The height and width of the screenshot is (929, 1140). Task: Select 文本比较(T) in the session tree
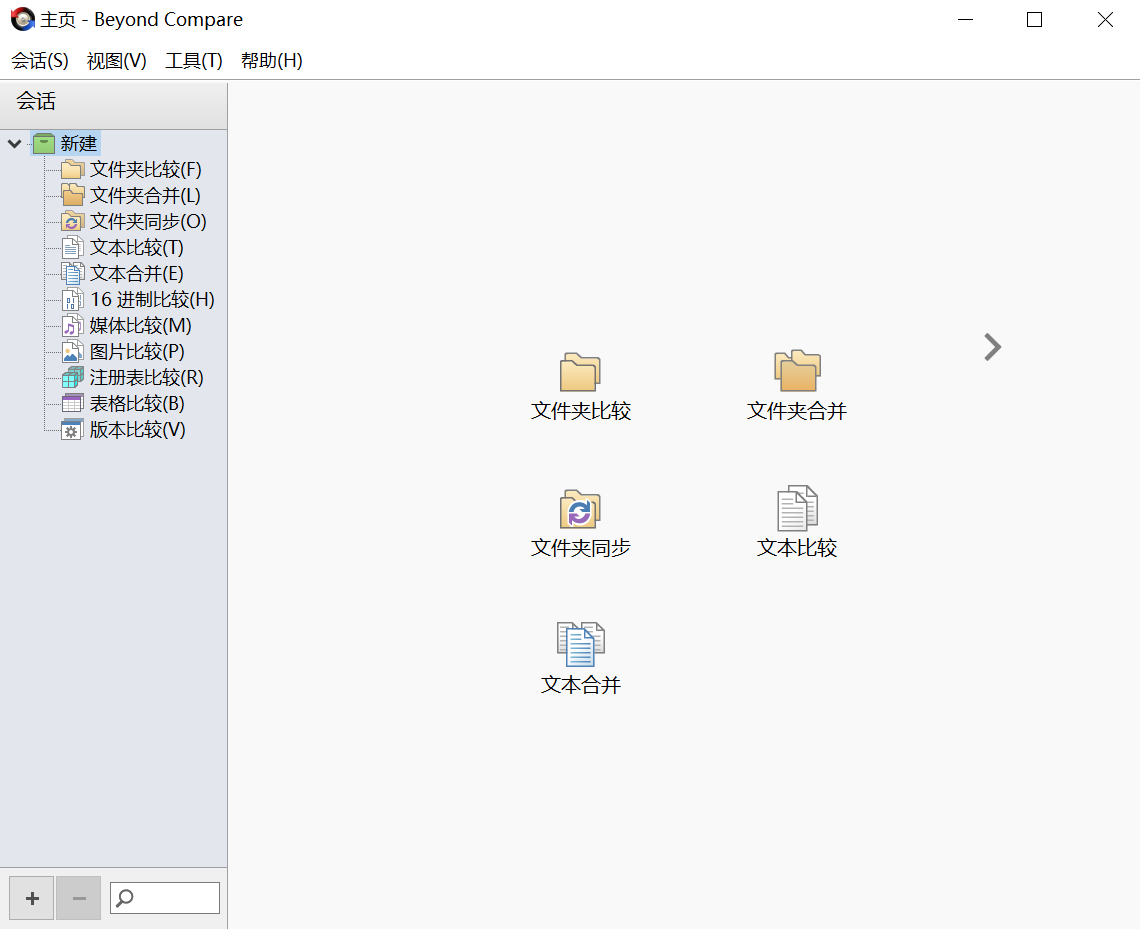(137, 247)
